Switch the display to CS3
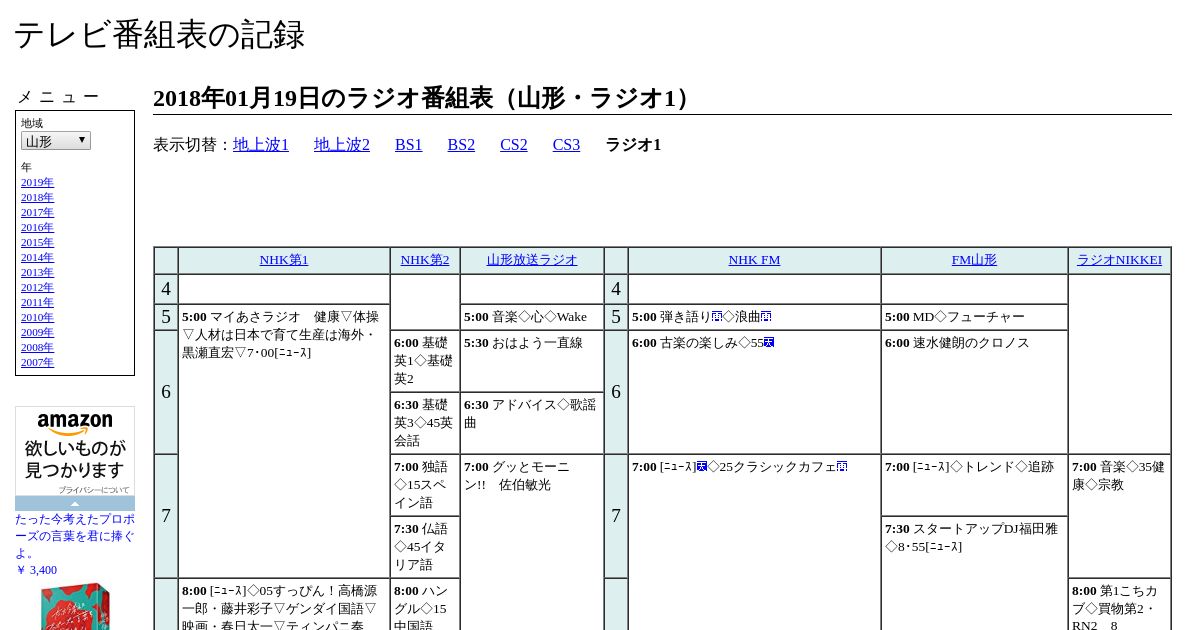 tap(566, 144)
